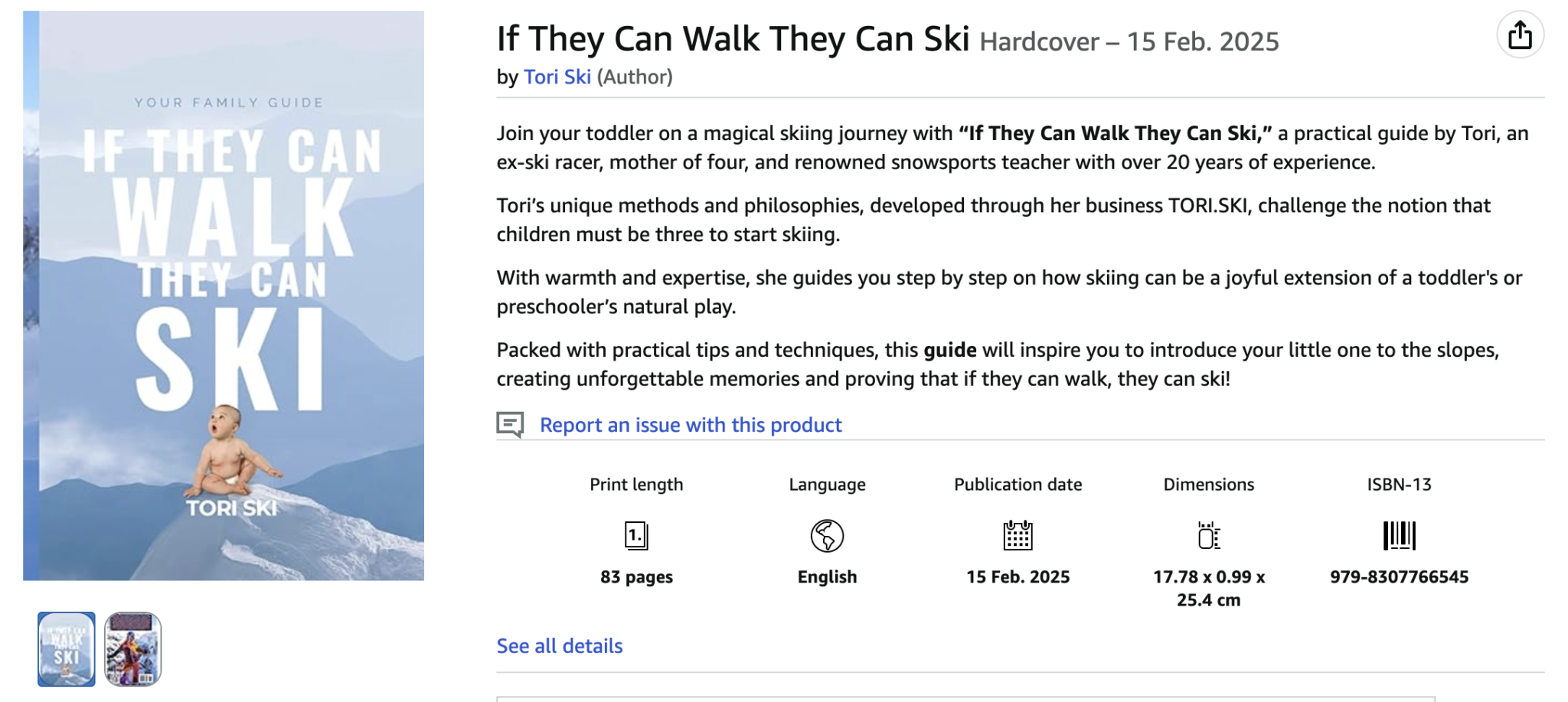
Task: Open See all details link
Action: click(559, 646)
